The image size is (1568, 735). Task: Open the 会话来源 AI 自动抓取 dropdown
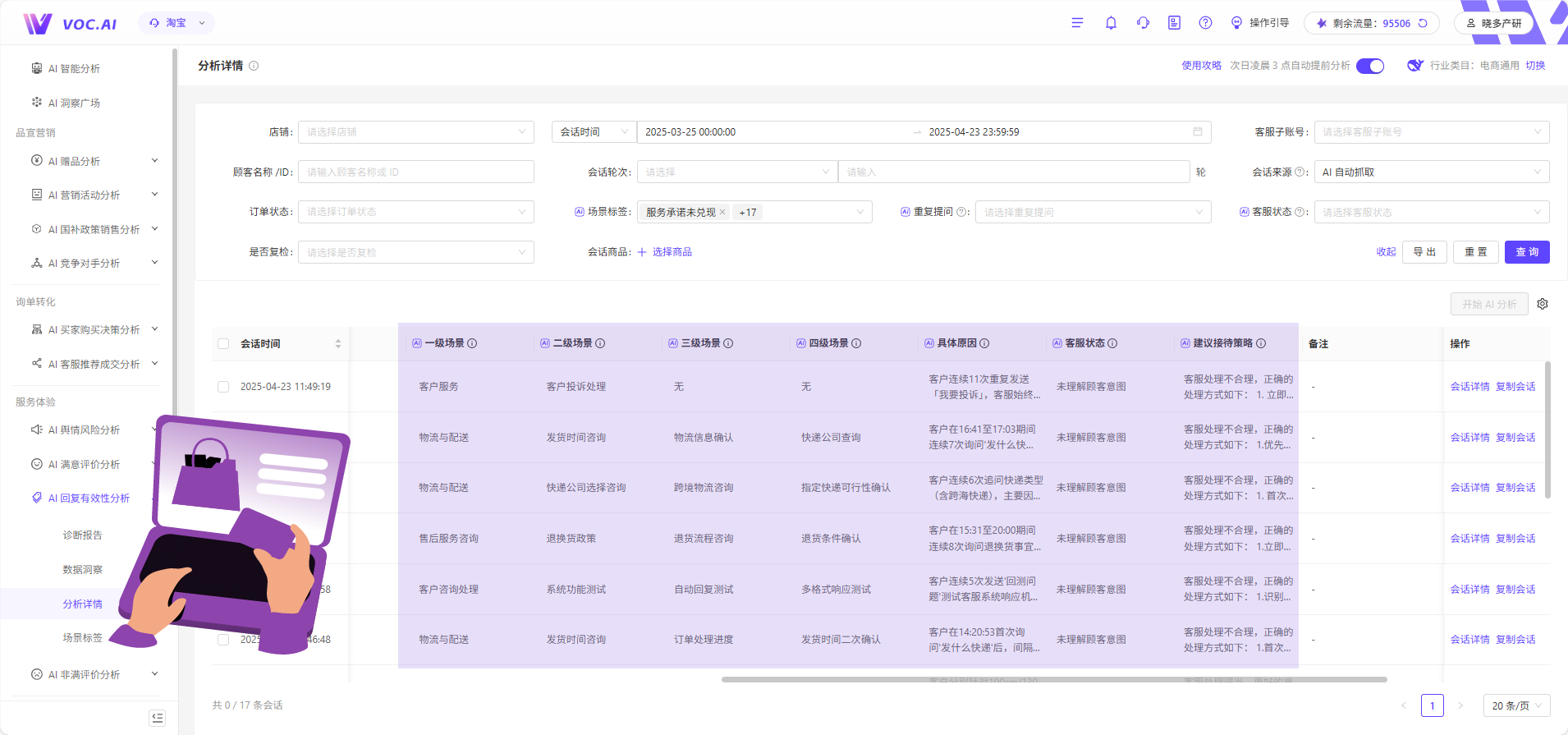tap(1432, 172)
